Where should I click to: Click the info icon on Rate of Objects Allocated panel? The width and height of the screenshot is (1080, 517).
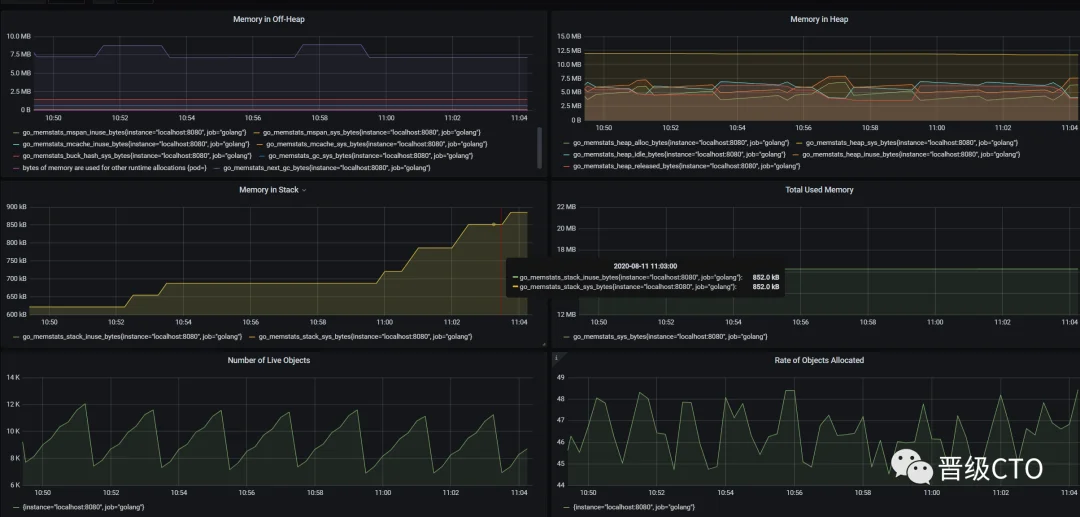point(556,357)
